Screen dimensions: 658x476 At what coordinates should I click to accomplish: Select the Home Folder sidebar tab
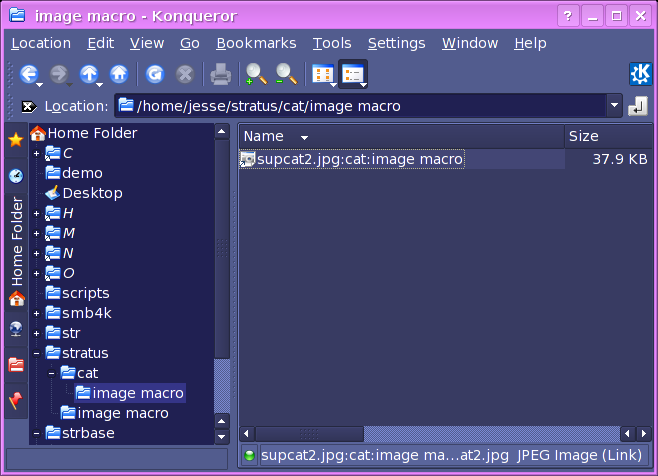click(17, 251)
